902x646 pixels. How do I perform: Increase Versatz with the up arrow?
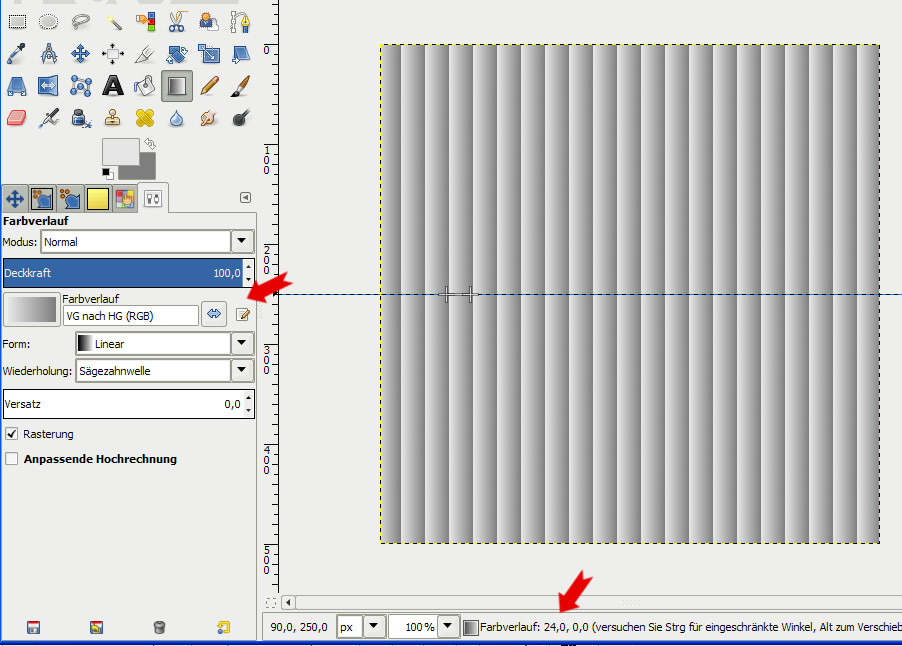point(249,397)
